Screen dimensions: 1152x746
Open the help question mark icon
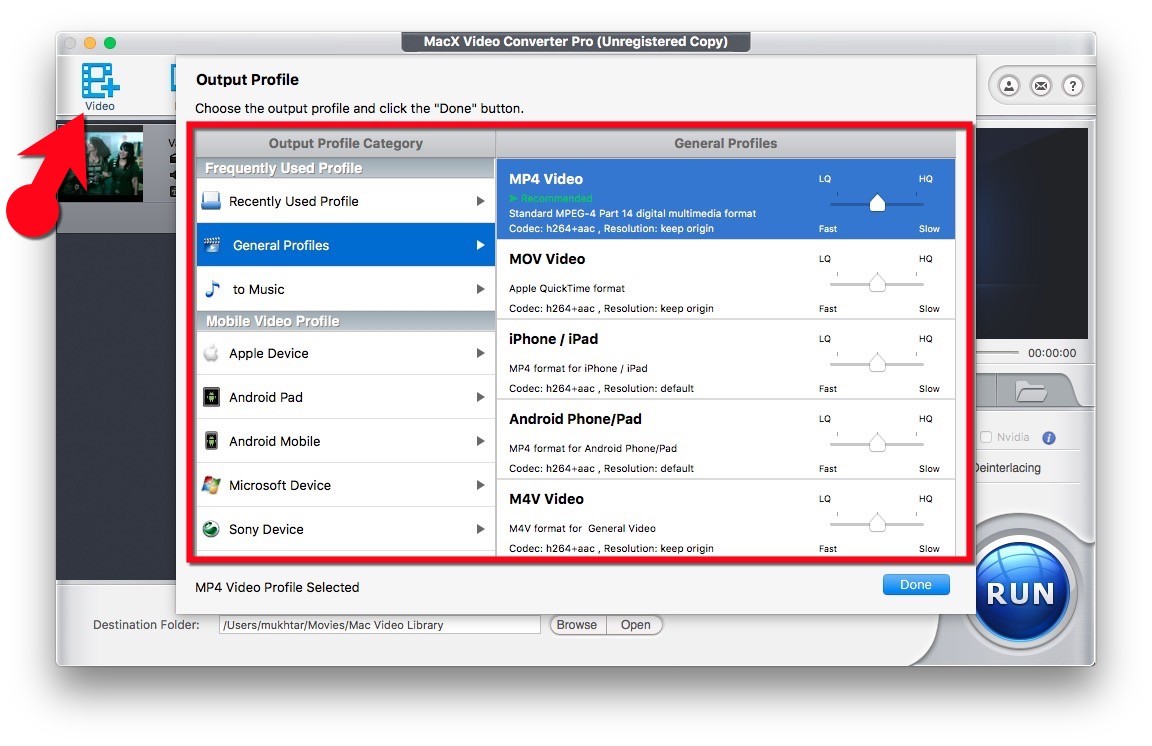pos(1073,86)
